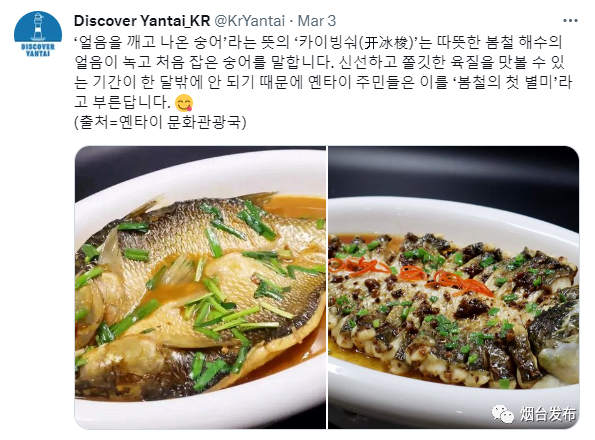This screenshot has height=440, width=595.
Task: Open the Discover Yantai_KR display name
Action: tap(142, 20)
